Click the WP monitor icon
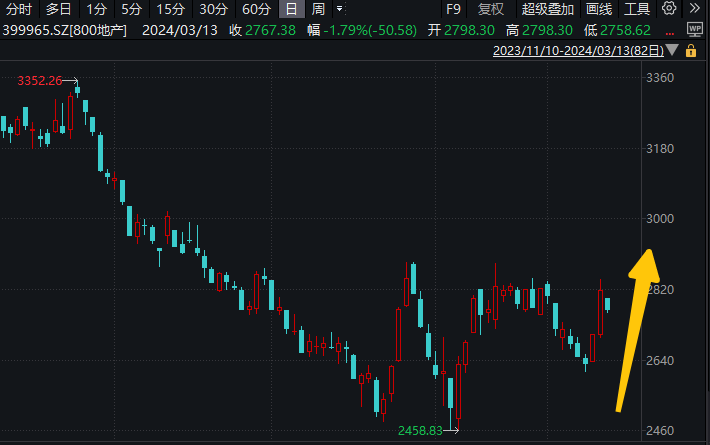Viewport: 710px width, 445px height. (x=695, y=30)
